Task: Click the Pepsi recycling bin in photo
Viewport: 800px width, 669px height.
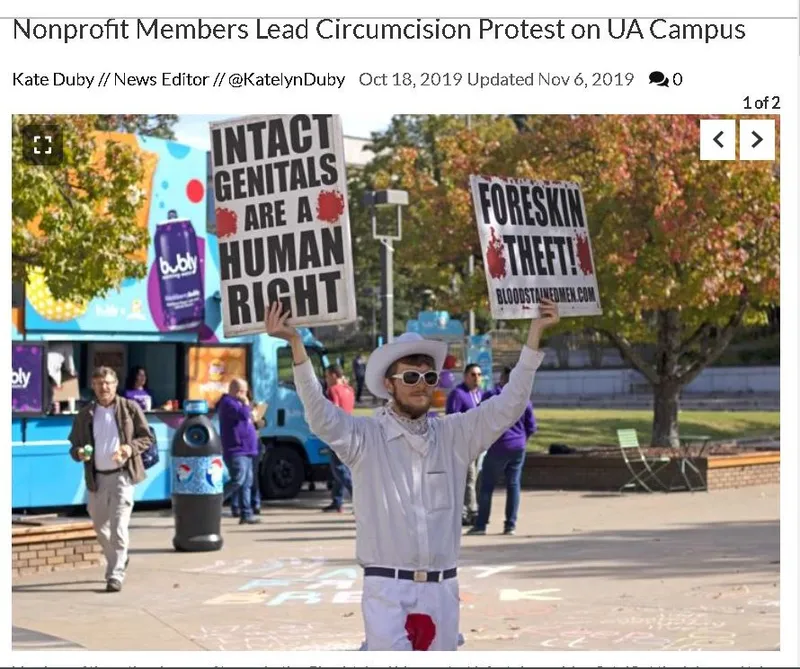Action: tap(197, 476)
